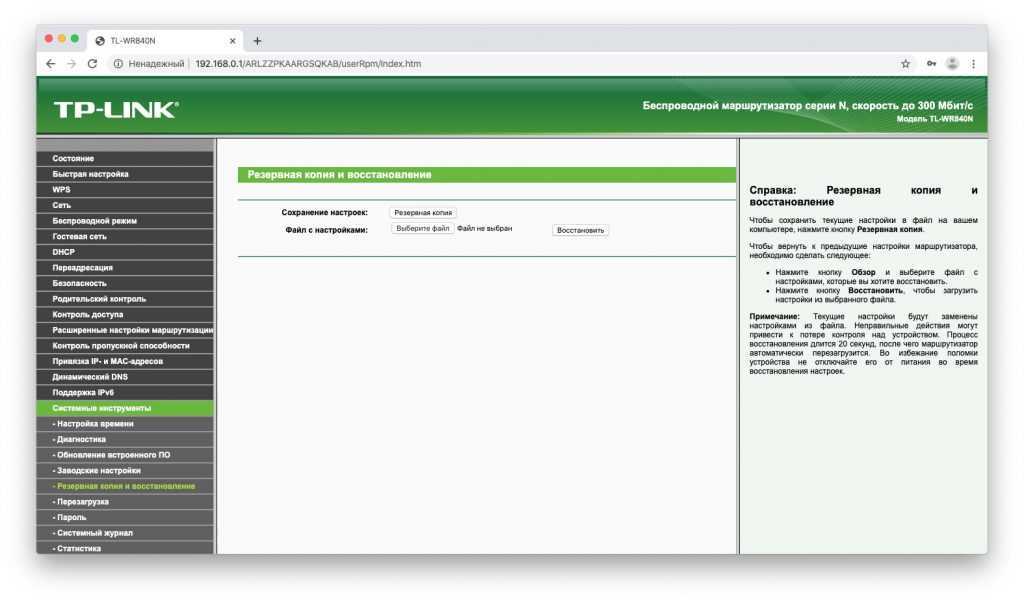Click the browser back arrow

tap(51, 63)
